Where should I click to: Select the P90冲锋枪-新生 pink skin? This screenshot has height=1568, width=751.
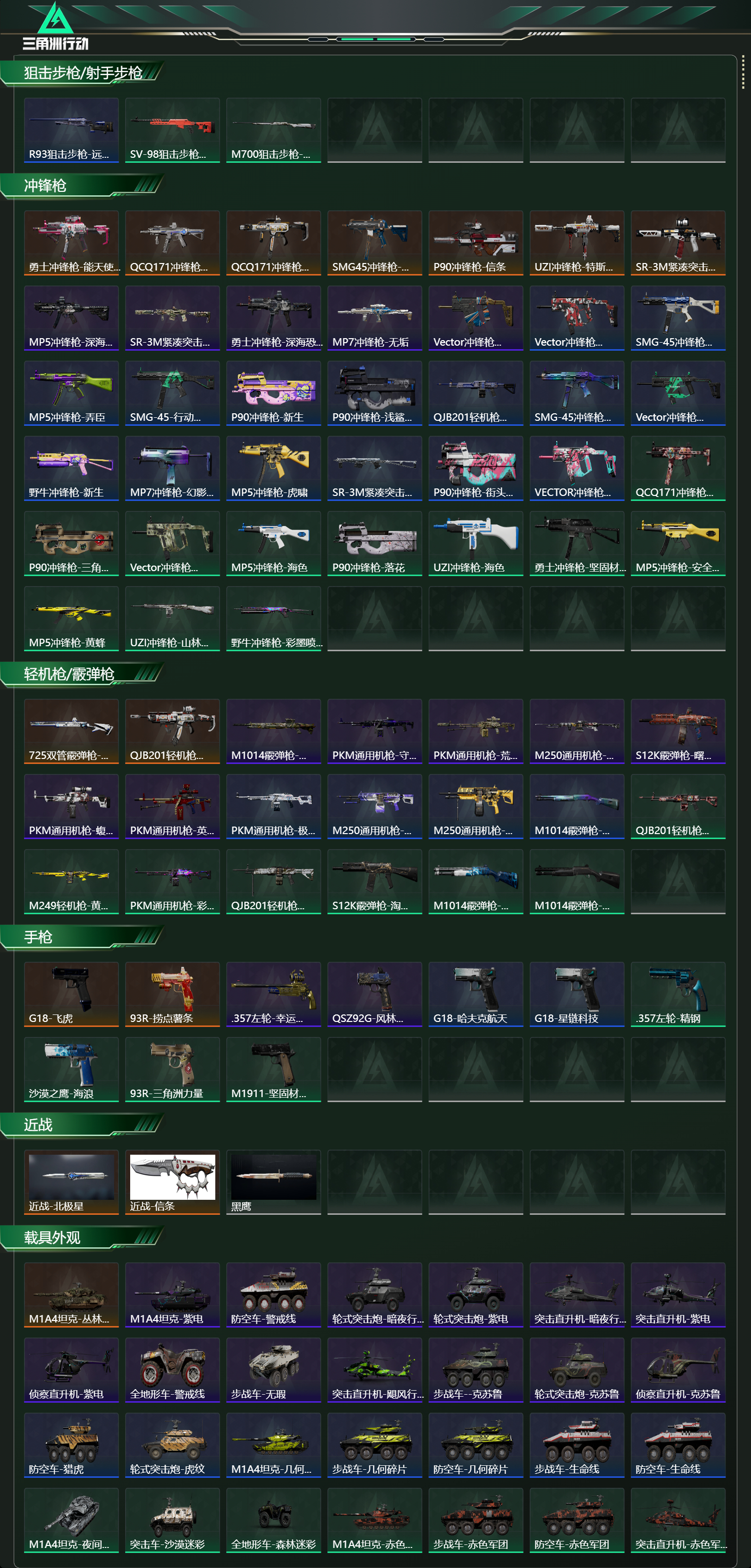point(274,393)
